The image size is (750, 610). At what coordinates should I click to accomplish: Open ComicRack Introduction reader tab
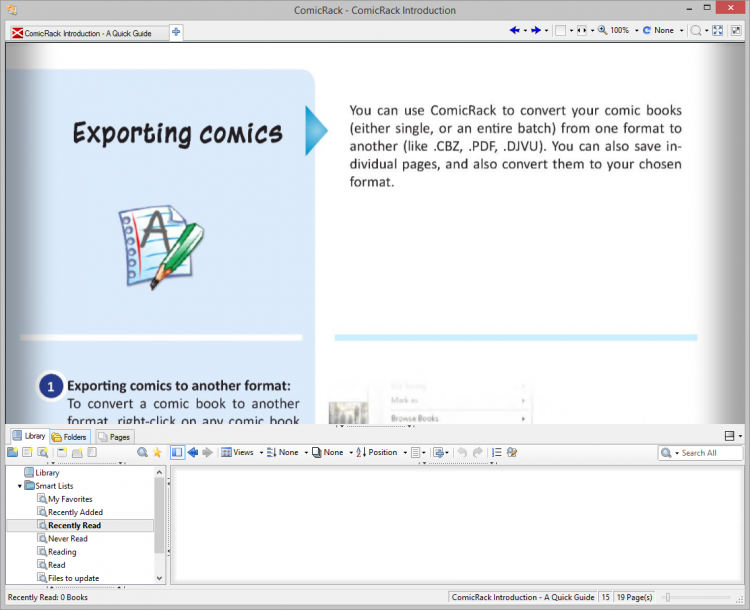coord(88,33)
